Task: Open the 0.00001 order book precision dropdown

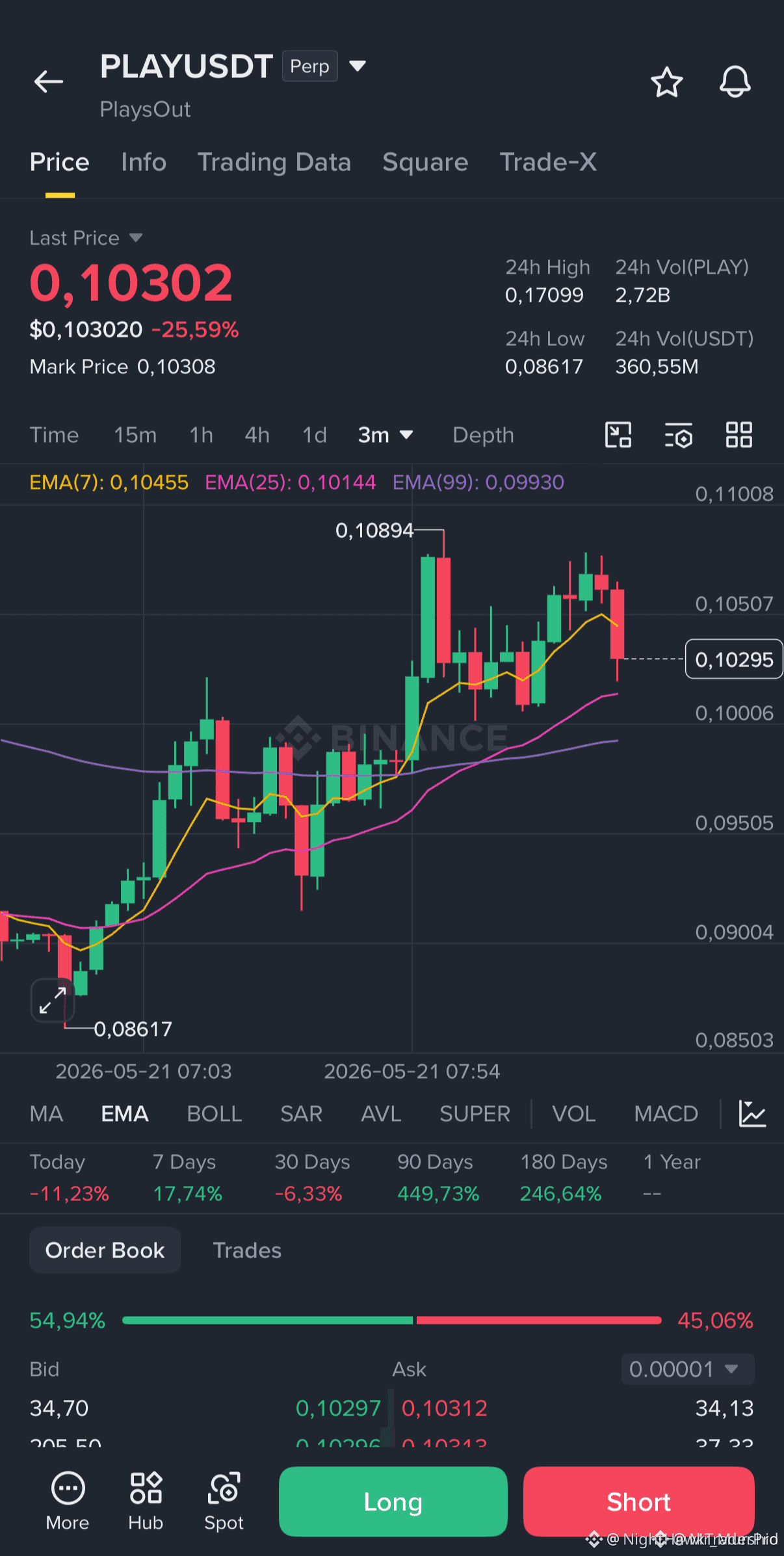Action: pyautogui.click(x=688, y=1369)
